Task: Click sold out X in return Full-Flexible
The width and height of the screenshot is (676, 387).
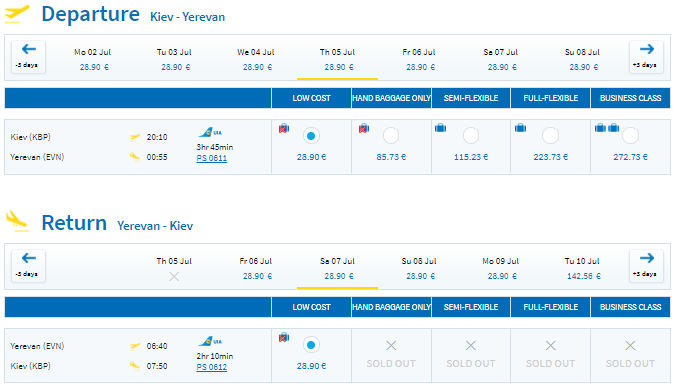Action: click(551, 345)
